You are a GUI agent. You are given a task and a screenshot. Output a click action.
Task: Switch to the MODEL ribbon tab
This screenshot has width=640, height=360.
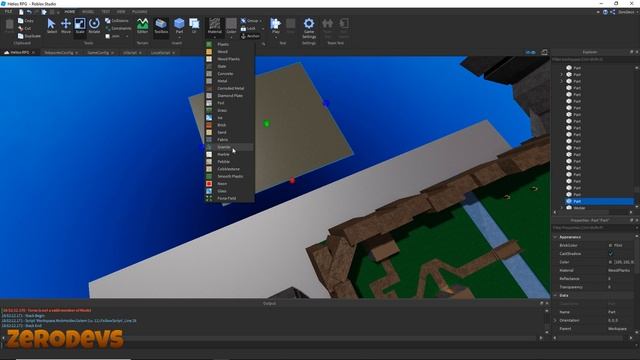[x=88, y=12]
